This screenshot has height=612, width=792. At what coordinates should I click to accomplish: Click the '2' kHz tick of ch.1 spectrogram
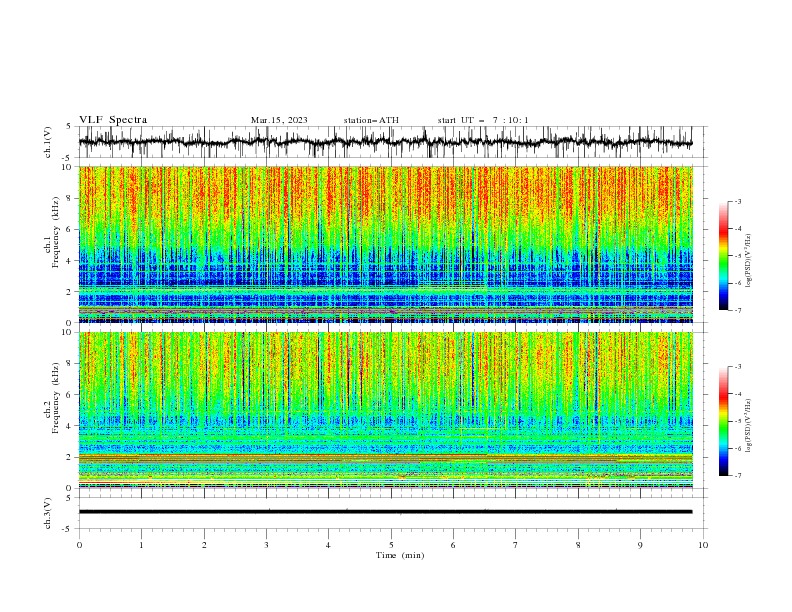[70, 292]
